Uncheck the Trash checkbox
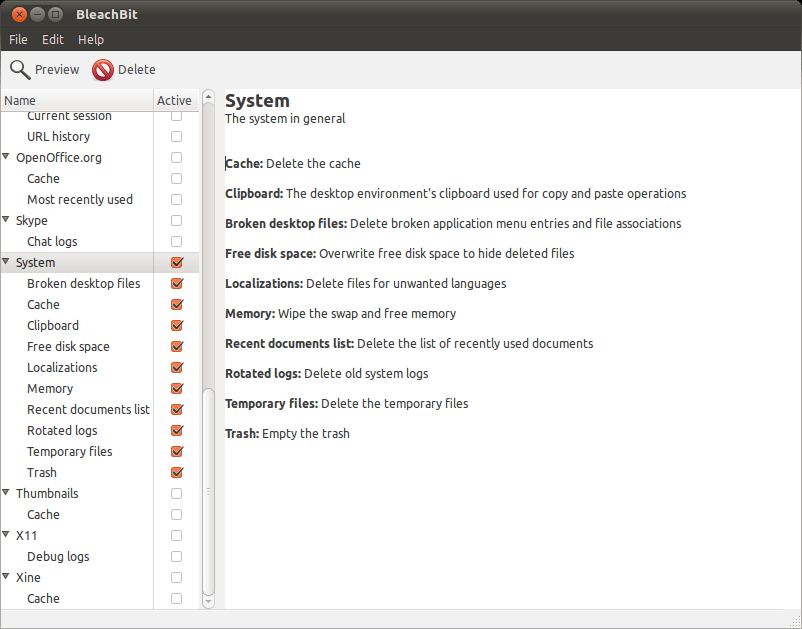 (x=176, y=472)
